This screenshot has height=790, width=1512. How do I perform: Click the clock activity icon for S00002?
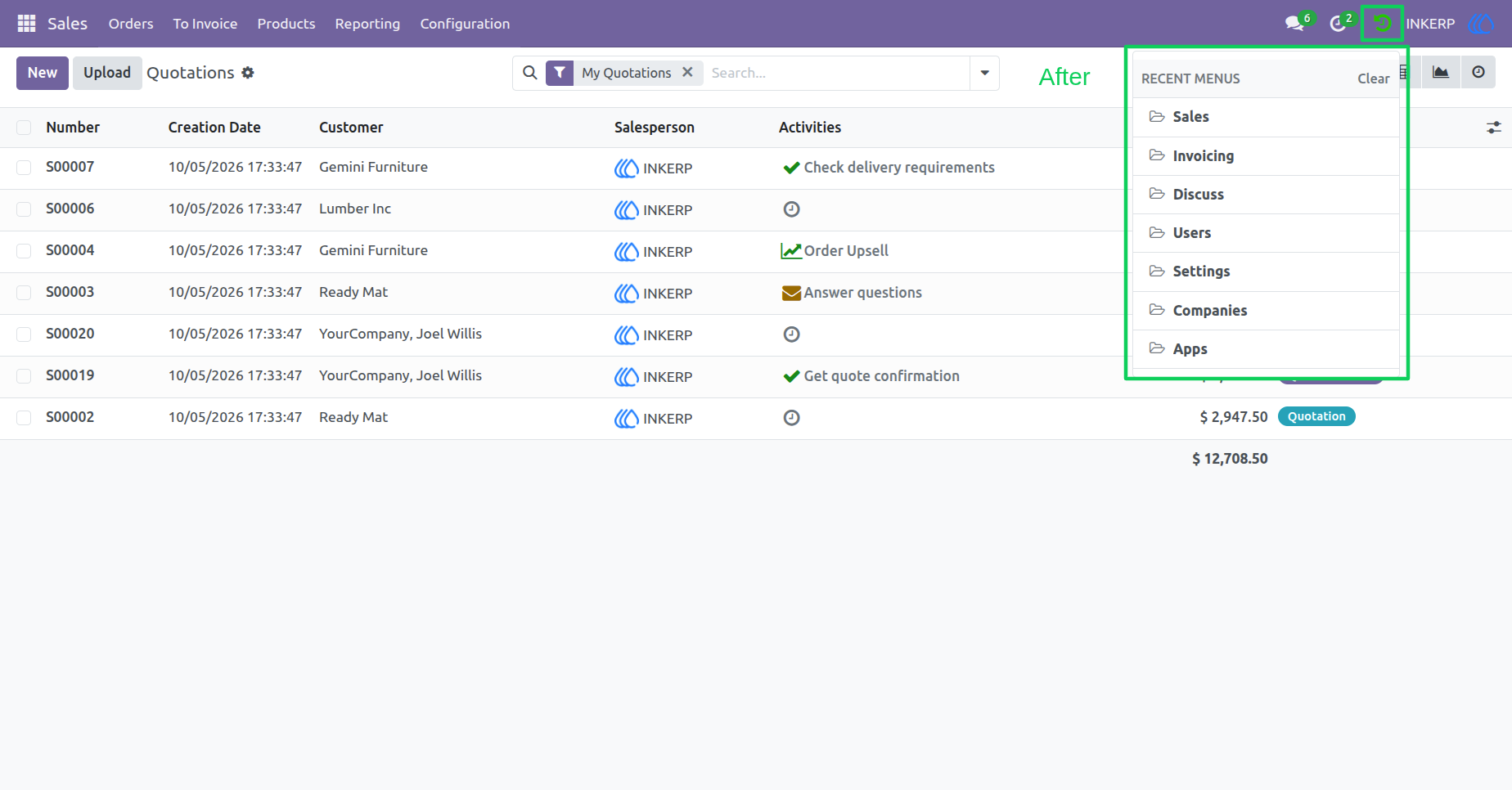[x=791, y=418]
